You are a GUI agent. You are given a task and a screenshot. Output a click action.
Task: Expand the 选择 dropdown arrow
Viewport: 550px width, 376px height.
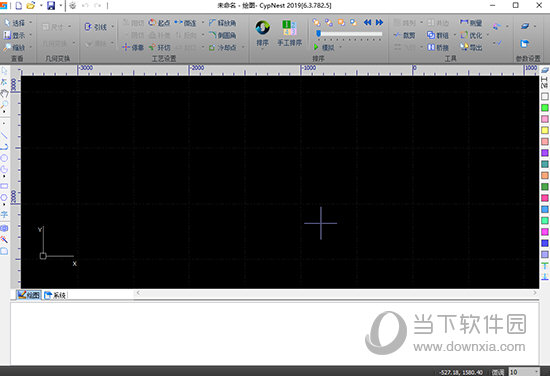pyautogui.click(x=31, y=23)
